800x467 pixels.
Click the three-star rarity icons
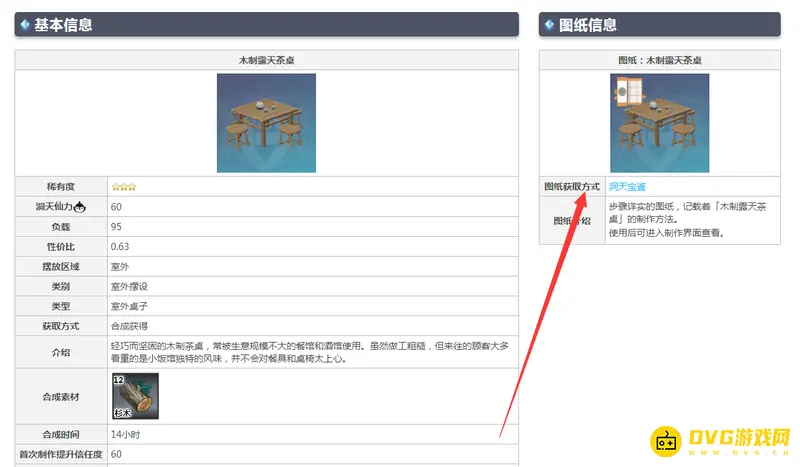[x=123, y=186]
